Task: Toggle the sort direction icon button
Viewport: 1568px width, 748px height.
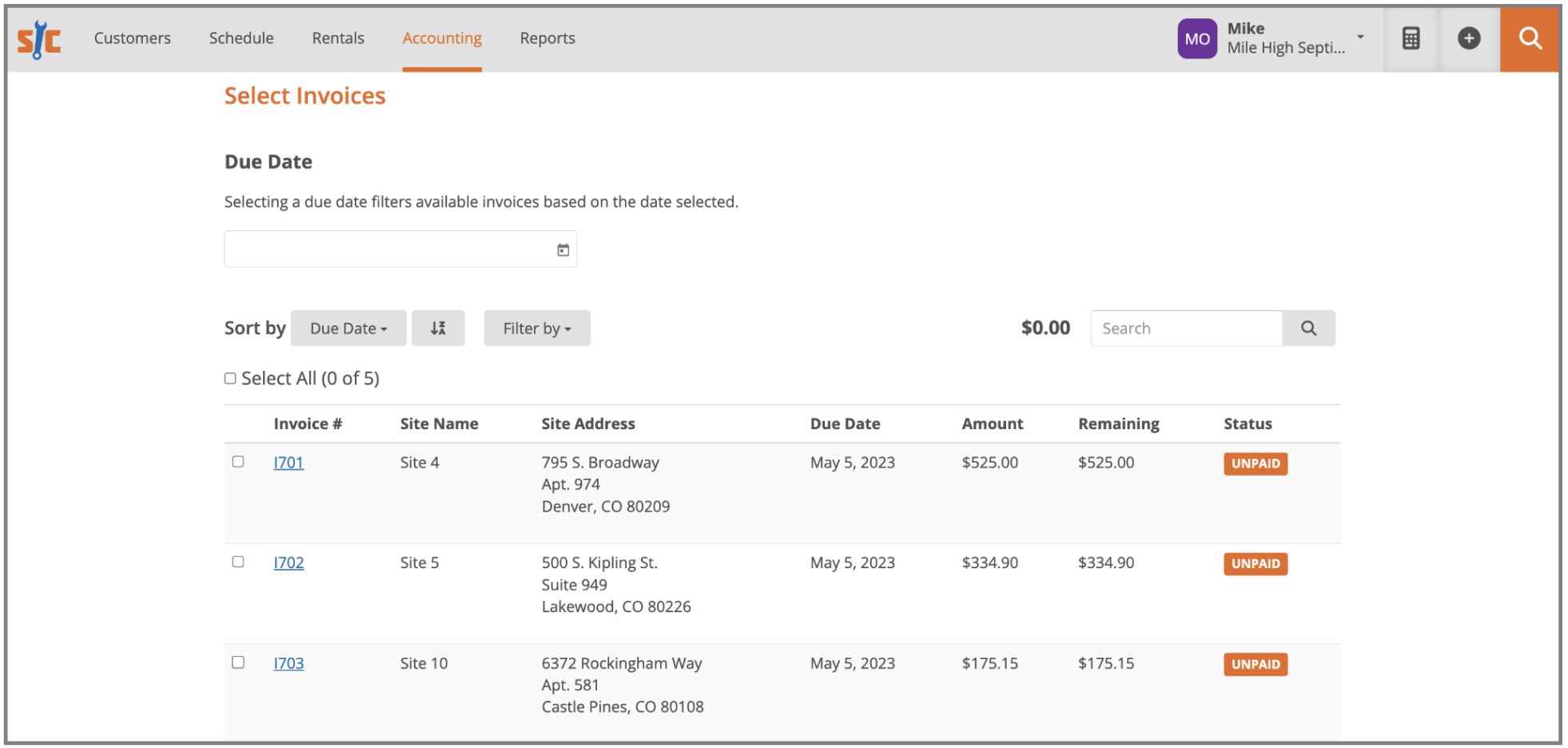Action: point(438,328)
